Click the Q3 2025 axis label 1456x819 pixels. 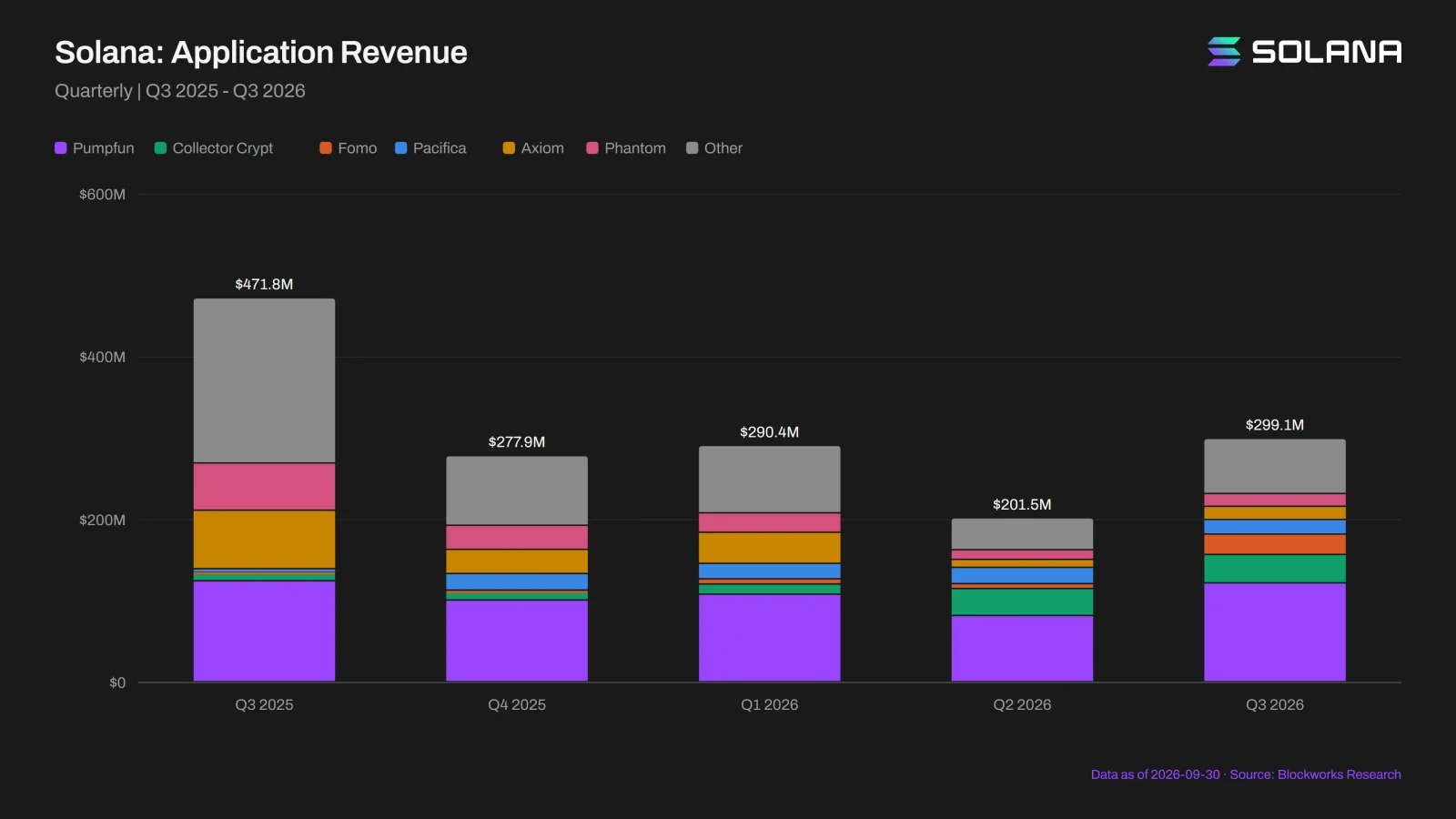click(264, 704)
